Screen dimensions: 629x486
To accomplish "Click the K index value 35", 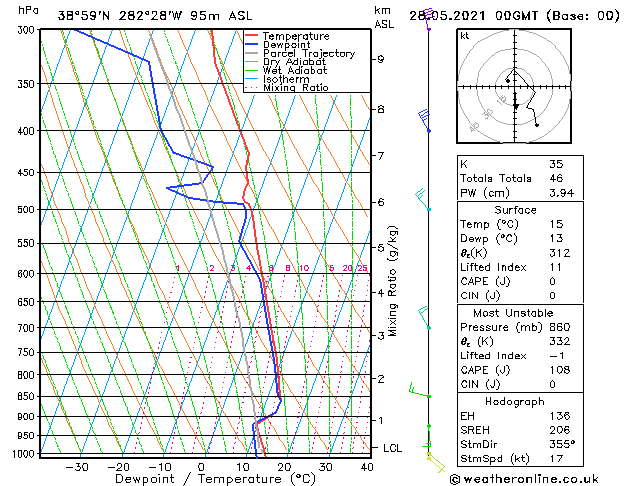I will tap(556, 164).
